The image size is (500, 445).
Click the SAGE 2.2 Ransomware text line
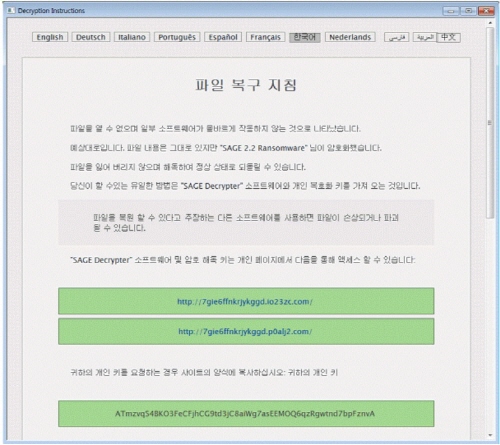click(x=226, y=148)
